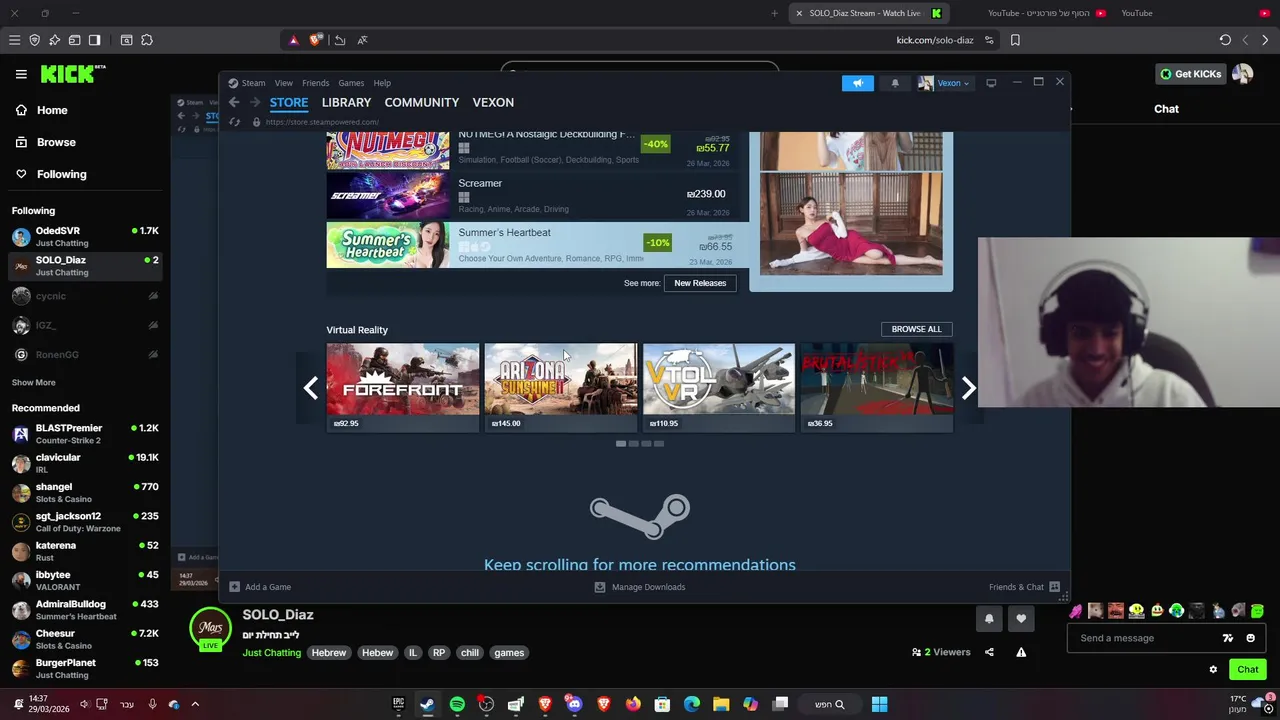
Task: Click Add a Game in Steam
Action: click(x=260, y=587)
